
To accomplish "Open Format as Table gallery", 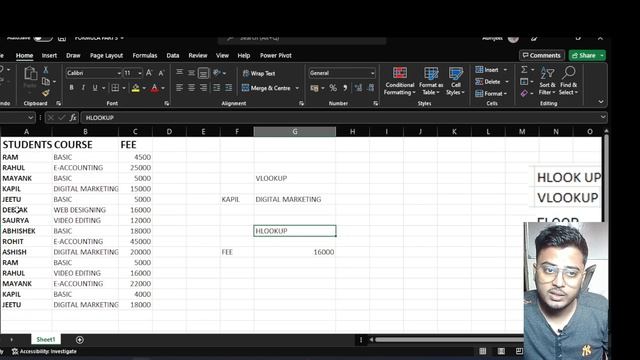I will (431, 81).
